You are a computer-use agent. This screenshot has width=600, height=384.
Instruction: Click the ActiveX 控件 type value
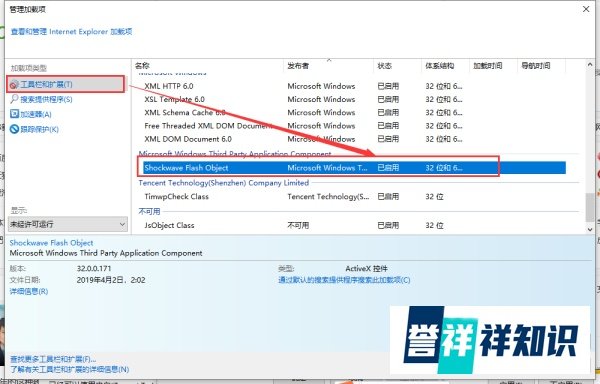pyautogui.click(x=366, y=268)
